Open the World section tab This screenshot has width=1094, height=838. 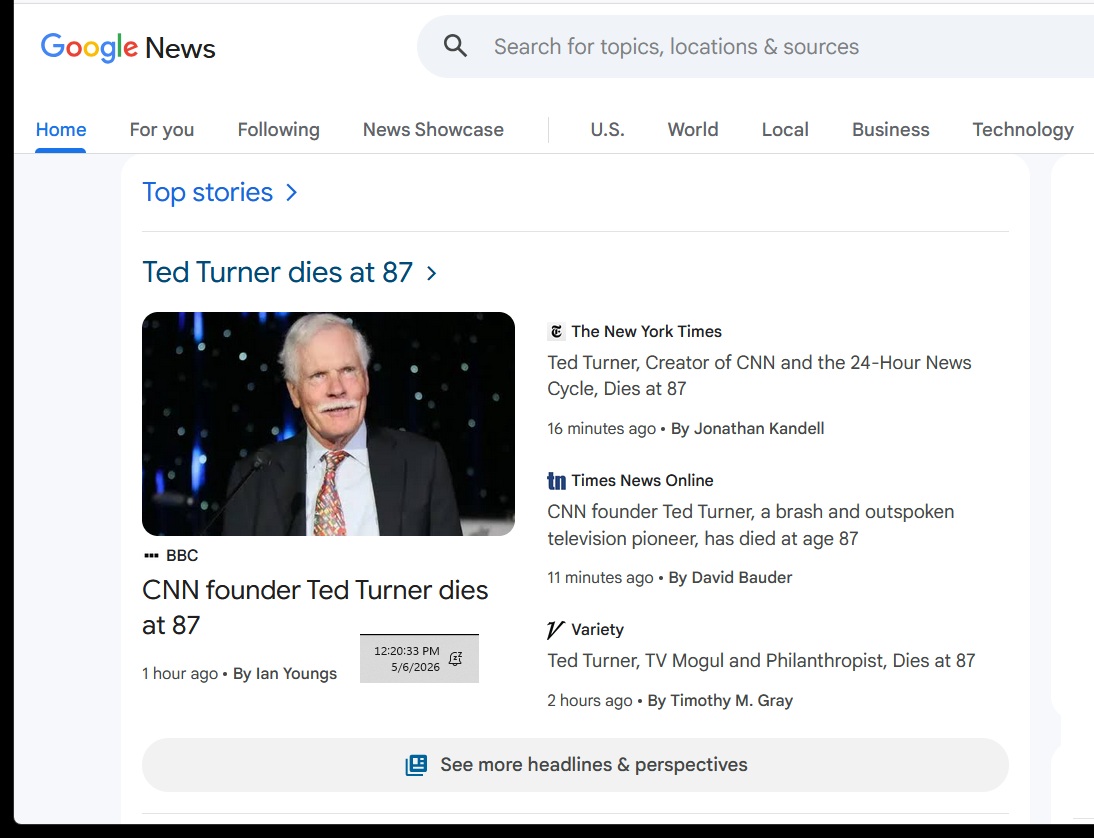[693, 130]
